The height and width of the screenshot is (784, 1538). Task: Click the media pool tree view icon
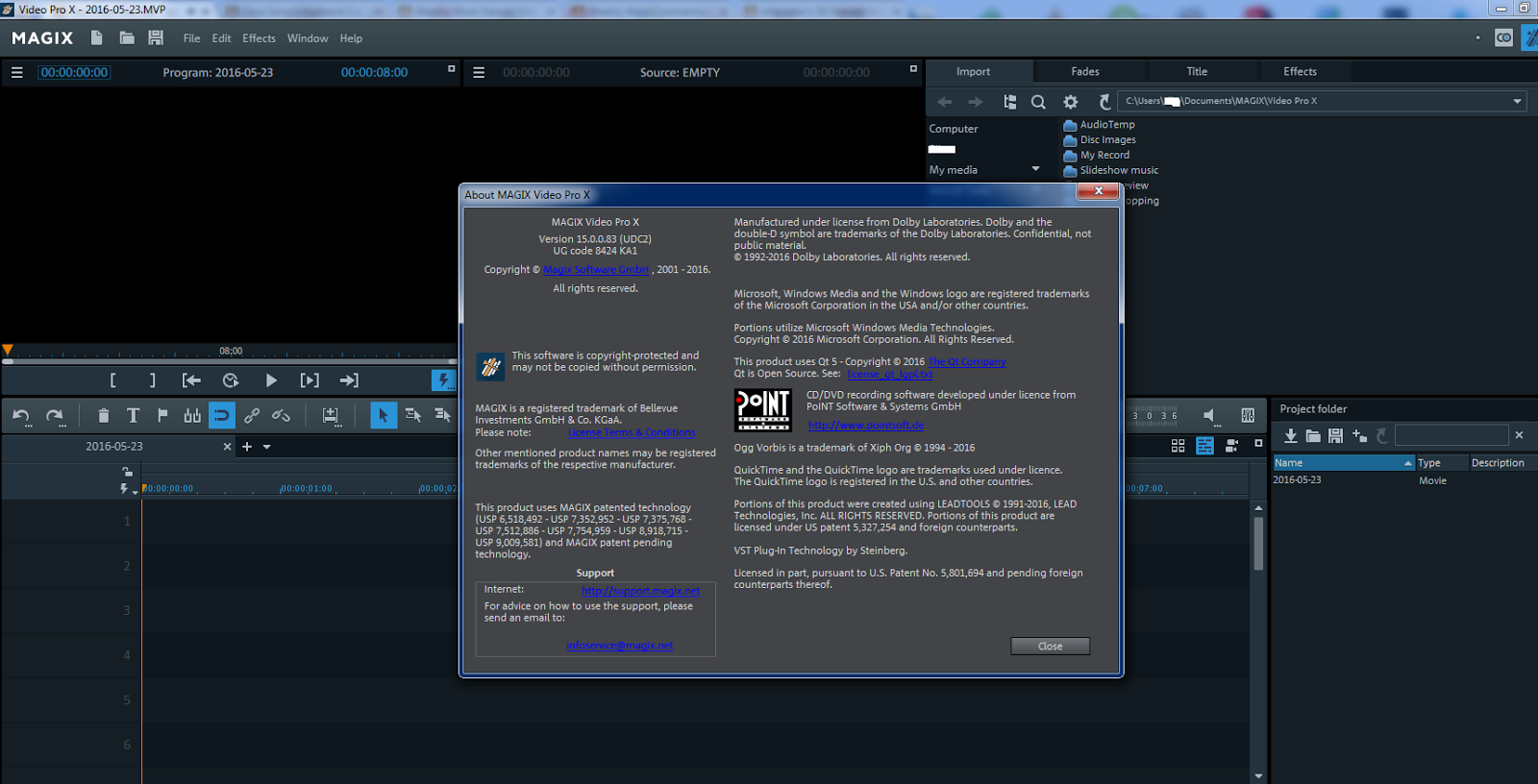(x=1009, y=102)
